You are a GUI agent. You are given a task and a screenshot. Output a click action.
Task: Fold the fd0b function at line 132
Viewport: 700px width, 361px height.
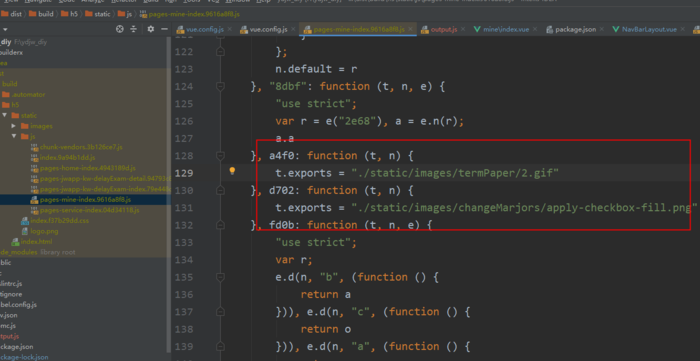tap(220, 225)
